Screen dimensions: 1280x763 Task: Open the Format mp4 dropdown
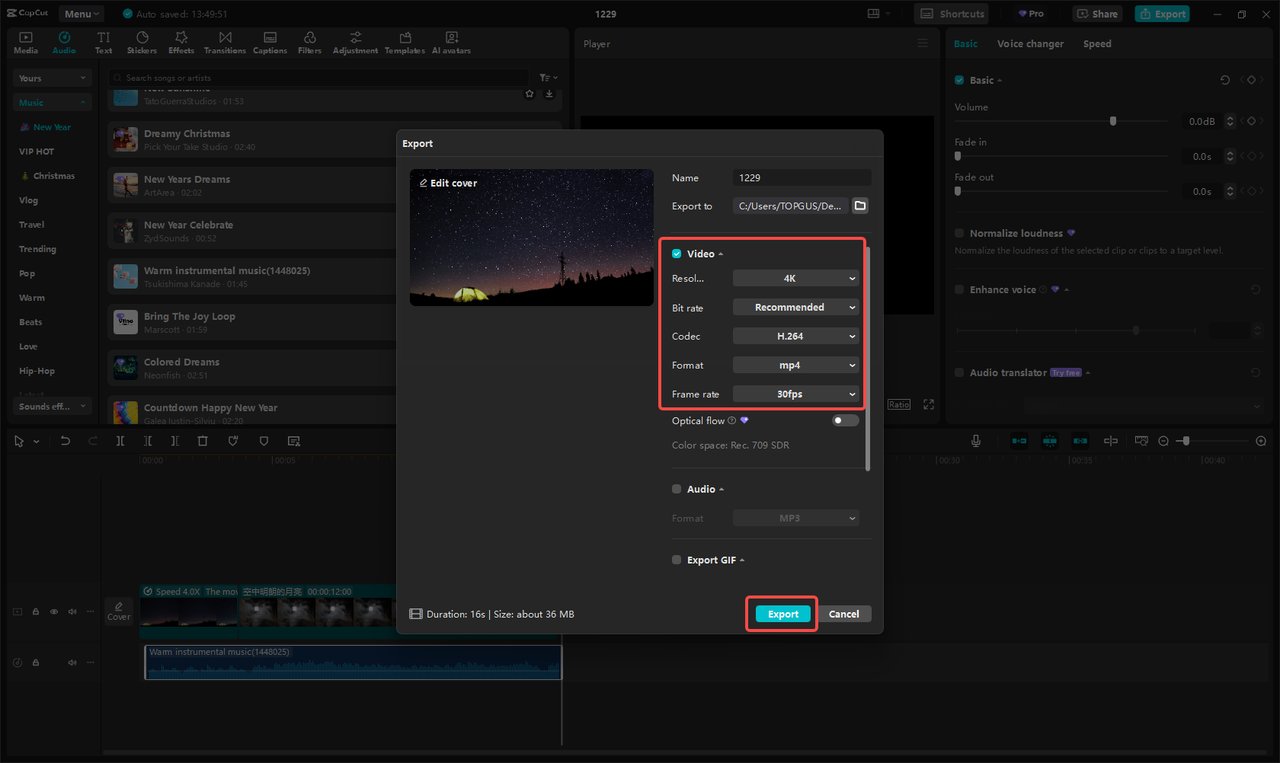pos(796,365)
